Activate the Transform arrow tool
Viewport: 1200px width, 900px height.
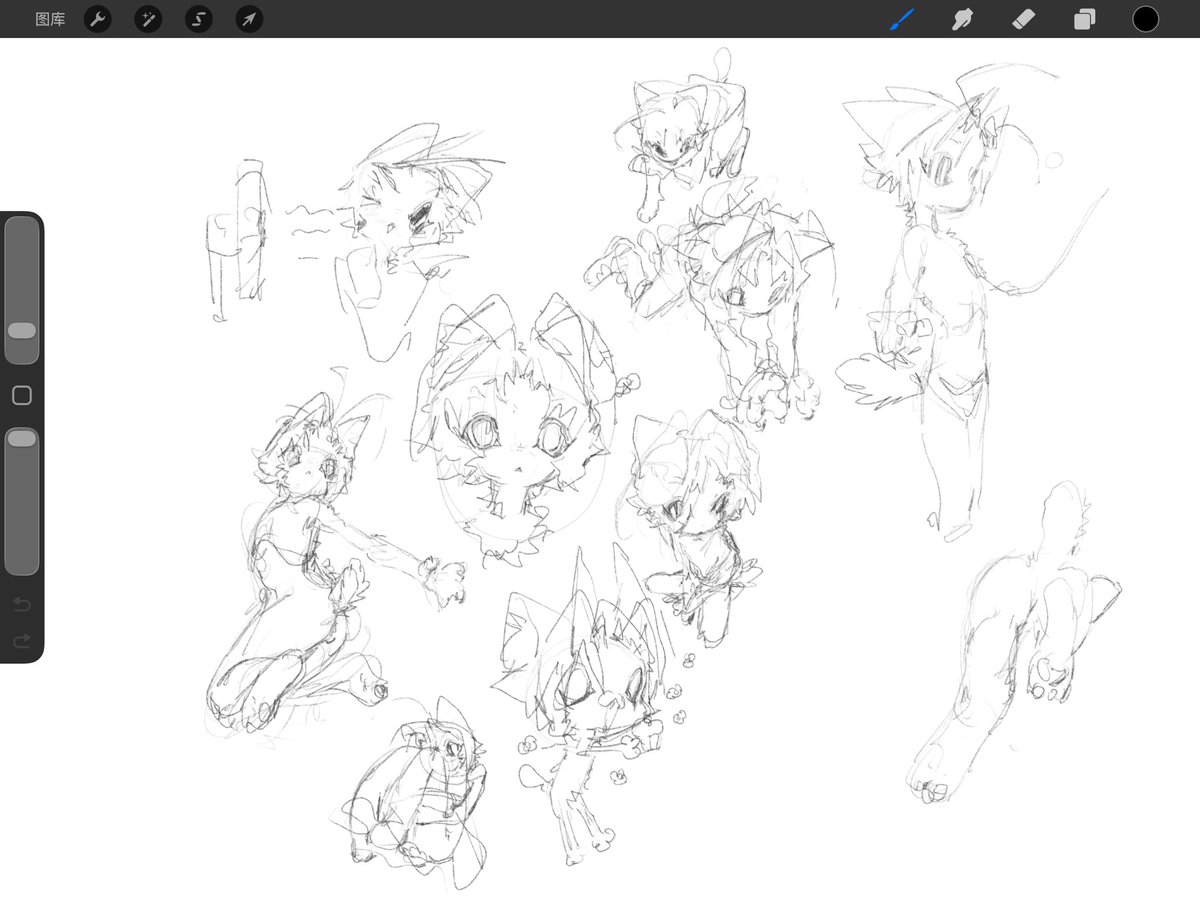pos(249,19)
